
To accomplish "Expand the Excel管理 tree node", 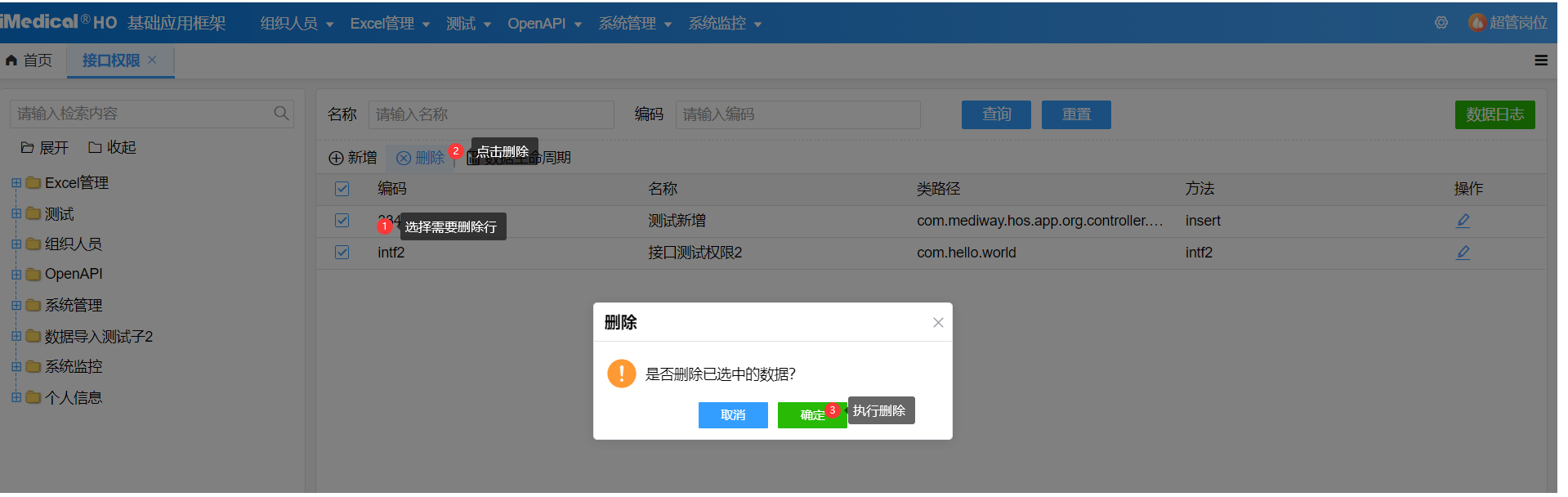I will coord(16,183).
